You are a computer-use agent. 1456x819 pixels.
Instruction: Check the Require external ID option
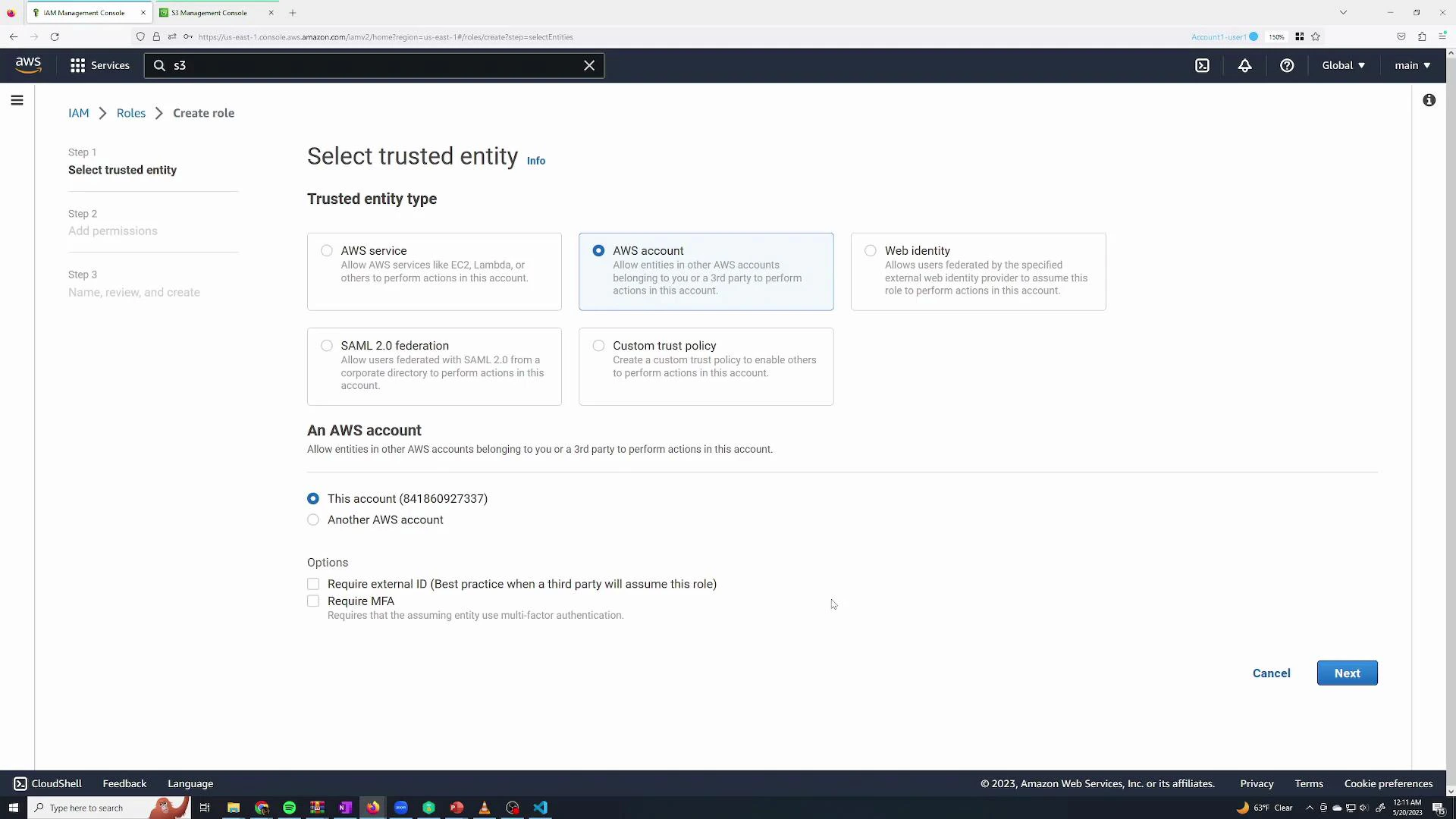tap(312, 584)
